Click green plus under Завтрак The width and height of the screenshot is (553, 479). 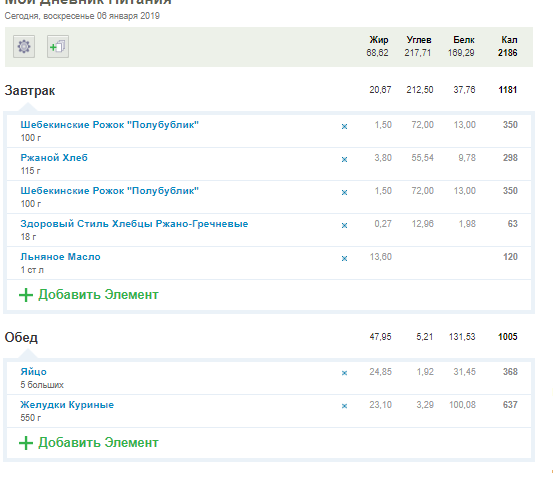pos(26,295)
